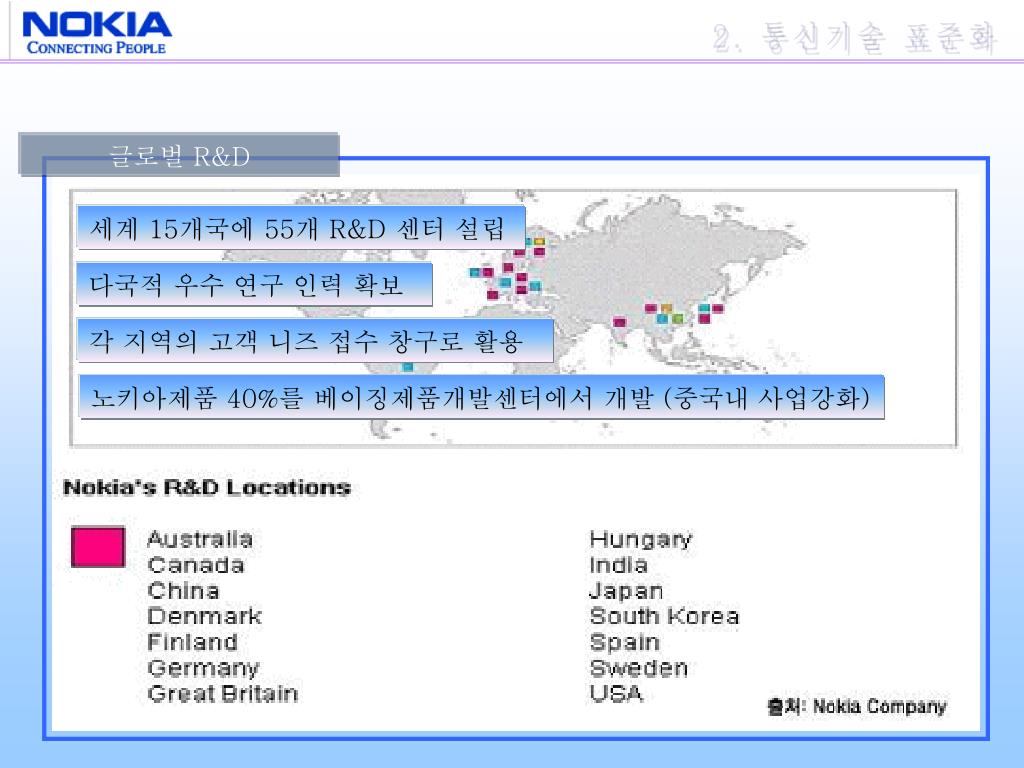This screenshot has height=768, width=1024.
Task: Click the section heading '2. 통신기술 표준화'
Action: (855, 38)
